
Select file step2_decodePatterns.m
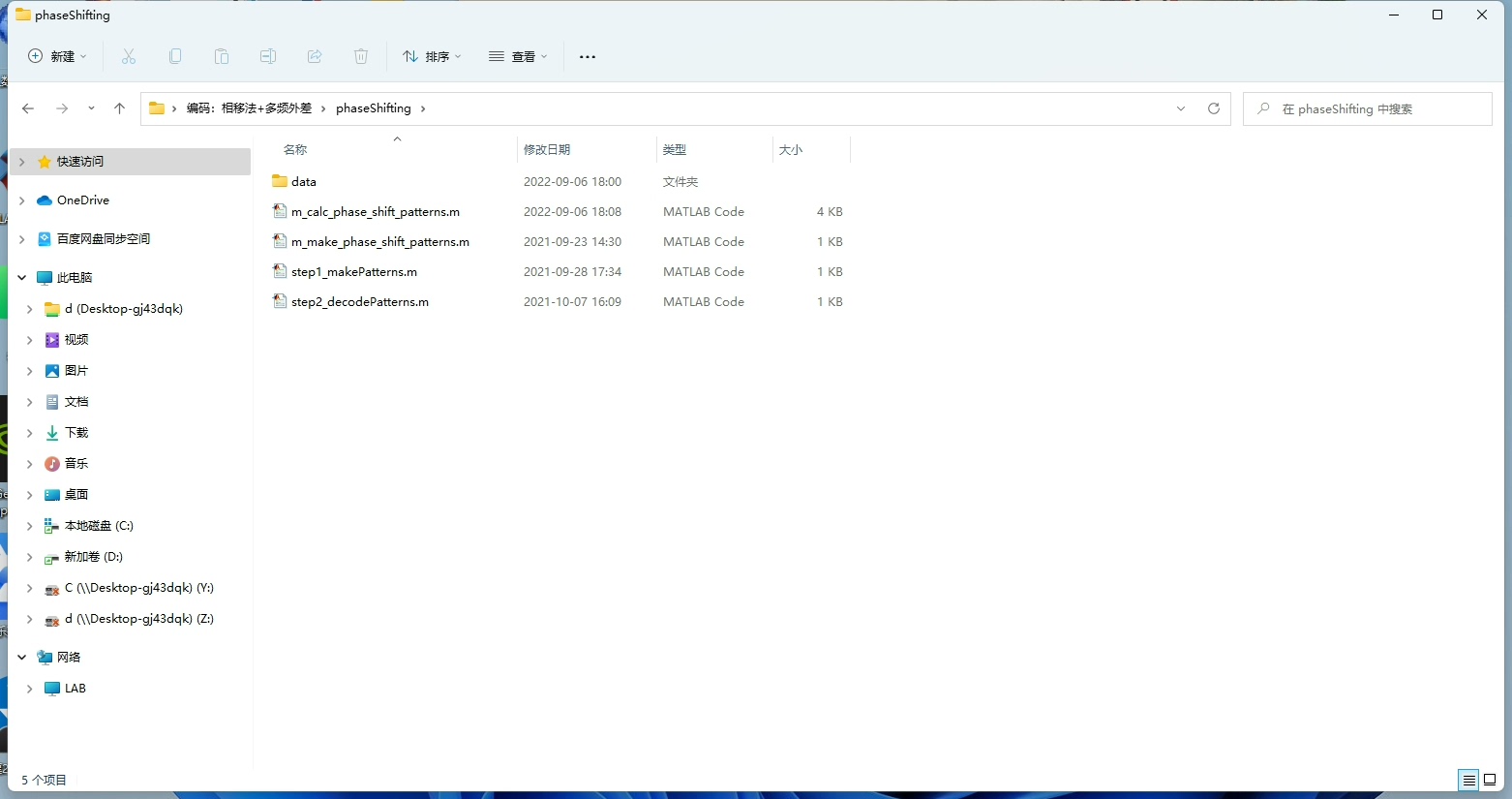[x=360, y=301]
